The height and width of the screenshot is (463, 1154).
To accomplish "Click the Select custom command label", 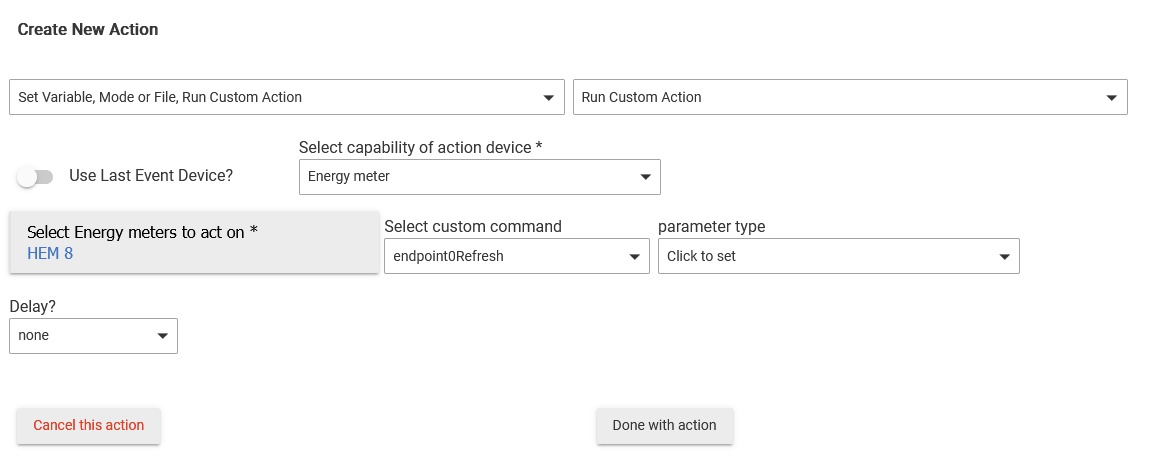I will click(473, 227).
